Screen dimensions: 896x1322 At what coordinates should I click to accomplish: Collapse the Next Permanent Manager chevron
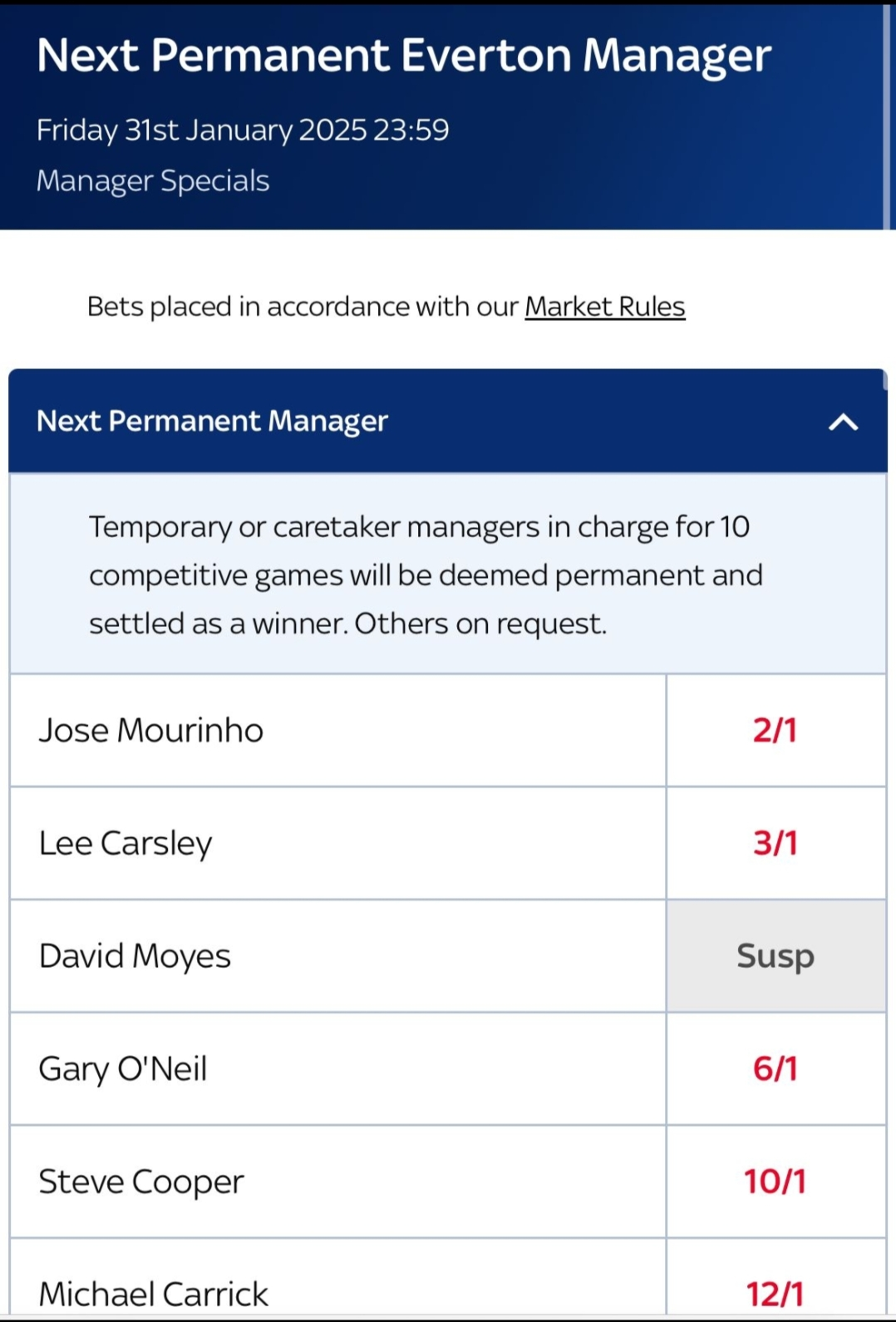tap(843, 422)
